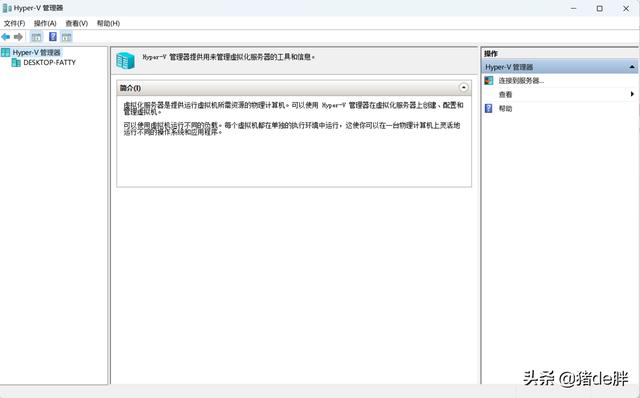
Task: Open the 查看(V) menu
Action: point(77,23)
